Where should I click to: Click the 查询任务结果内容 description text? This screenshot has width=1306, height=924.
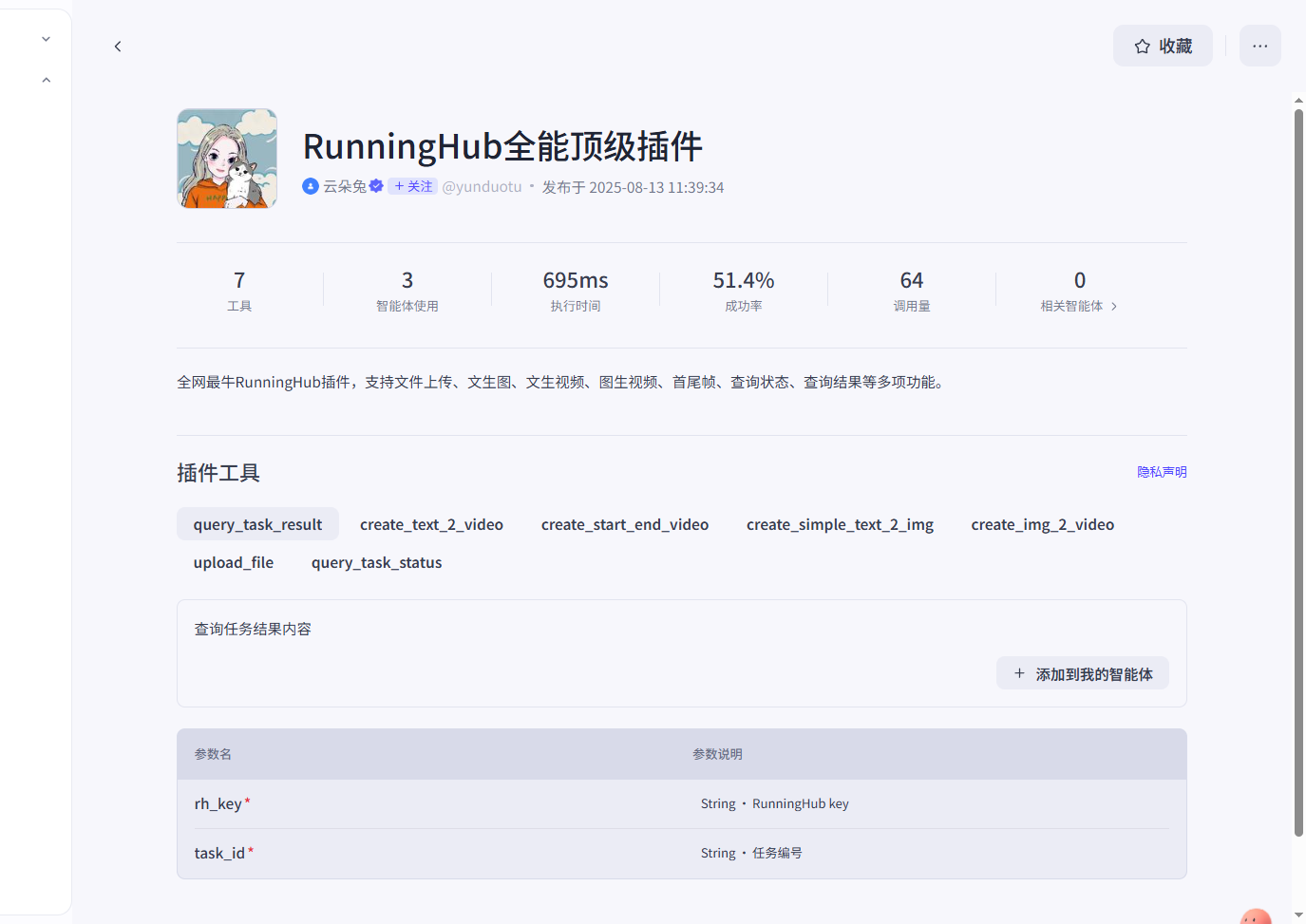click(253, 629)
